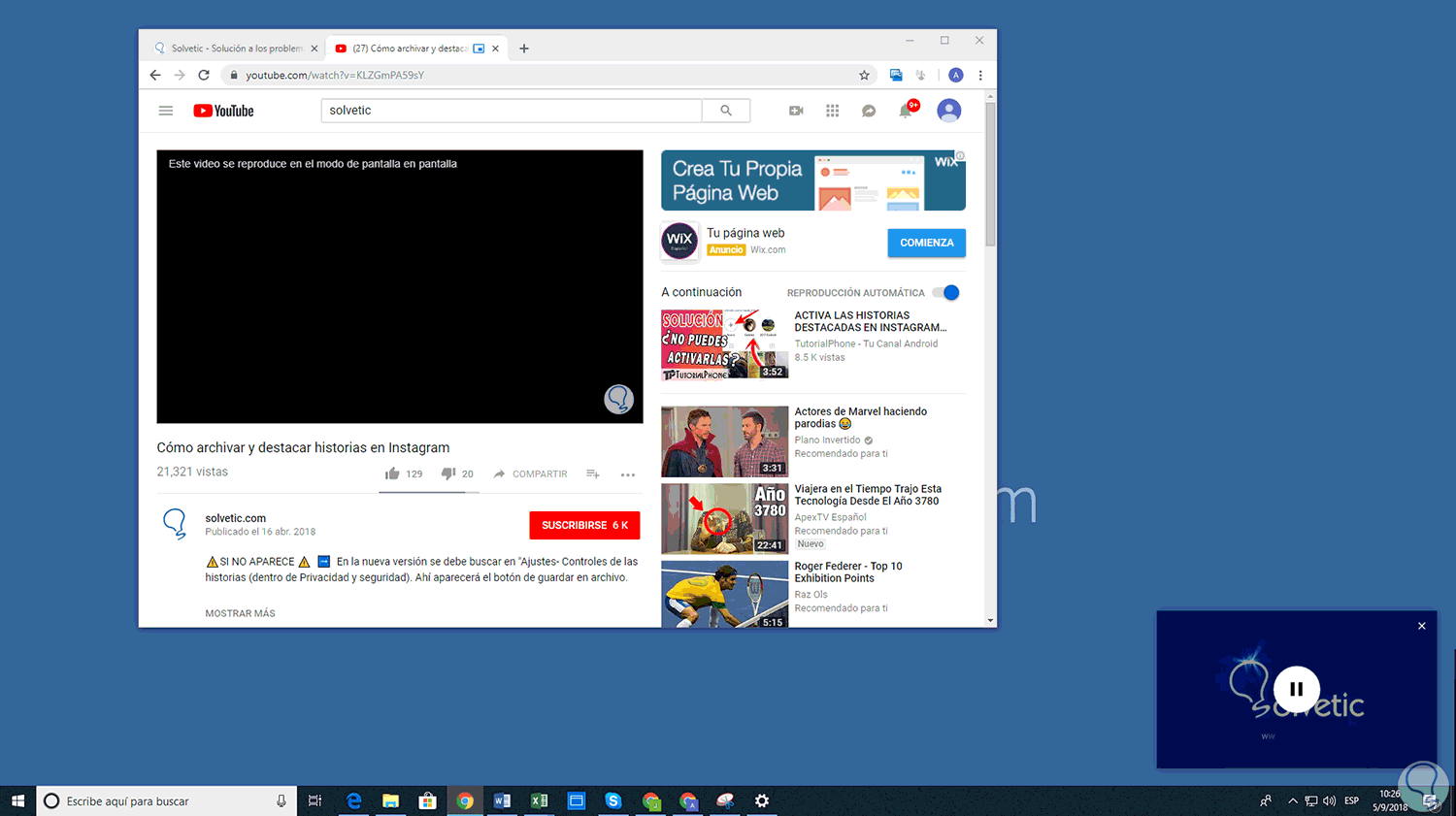This screenshot has height=816, width=1456.
Task: Switch to the Solvetic tab
Action: coord(236,49)
